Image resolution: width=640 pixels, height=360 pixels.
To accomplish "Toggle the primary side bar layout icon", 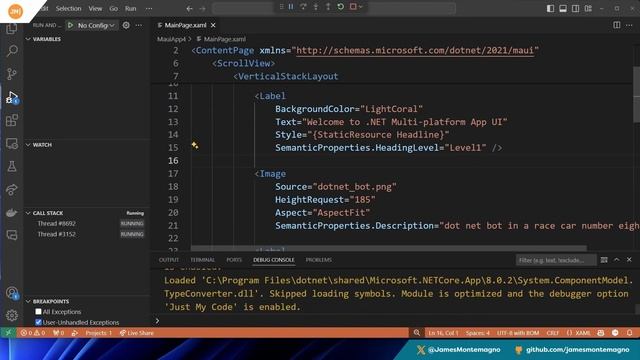I will [x=550, y=8].
